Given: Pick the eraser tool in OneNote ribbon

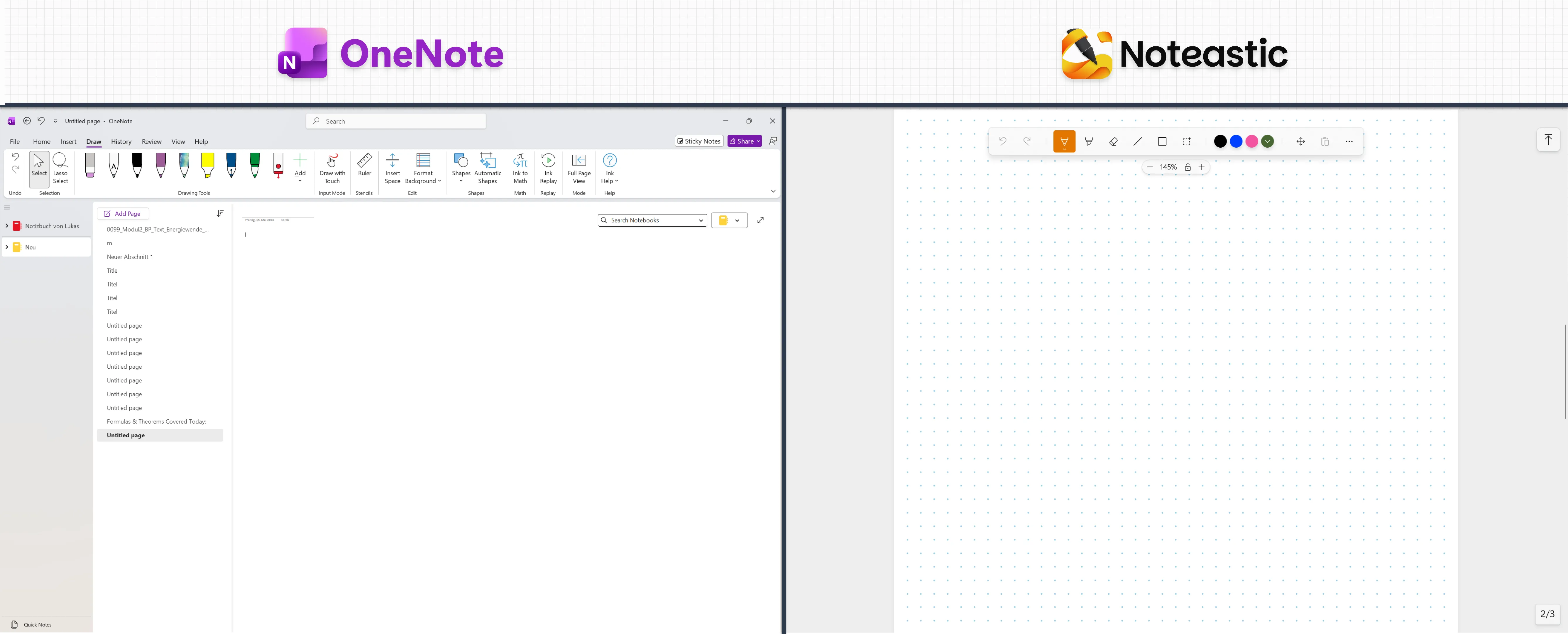Looking at the screenshot, I should click(x=90, y=165).
